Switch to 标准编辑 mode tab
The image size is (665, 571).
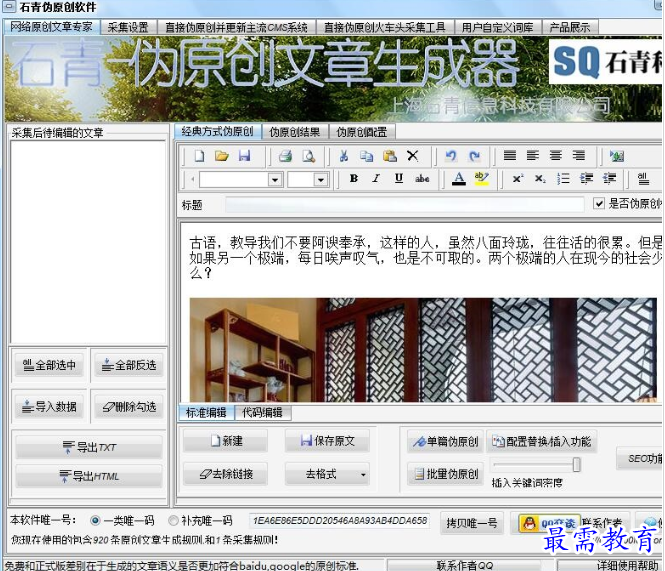(206, 412)
